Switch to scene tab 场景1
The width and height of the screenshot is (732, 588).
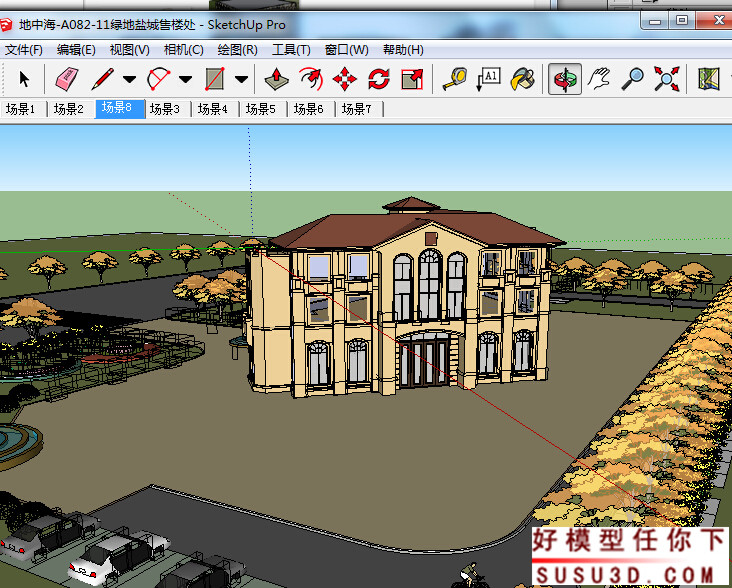point(21,109)
